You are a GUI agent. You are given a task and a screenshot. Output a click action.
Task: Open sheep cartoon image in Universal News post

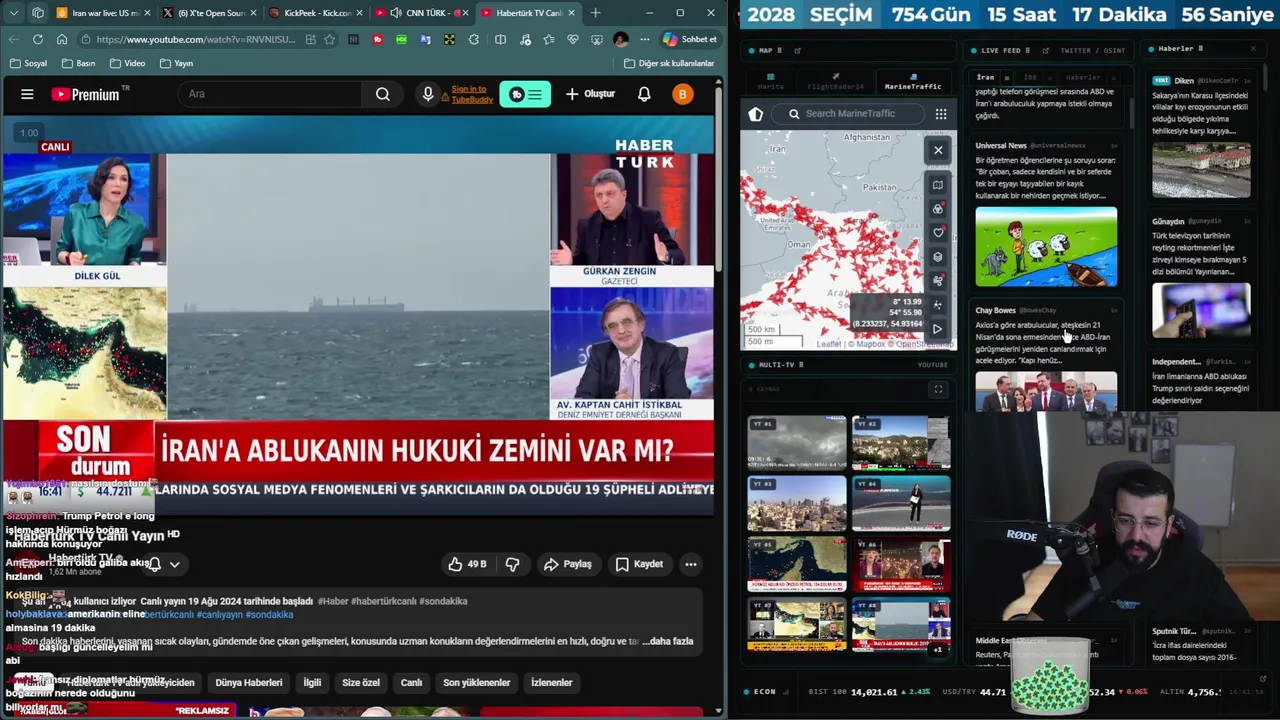[1046, 246]
